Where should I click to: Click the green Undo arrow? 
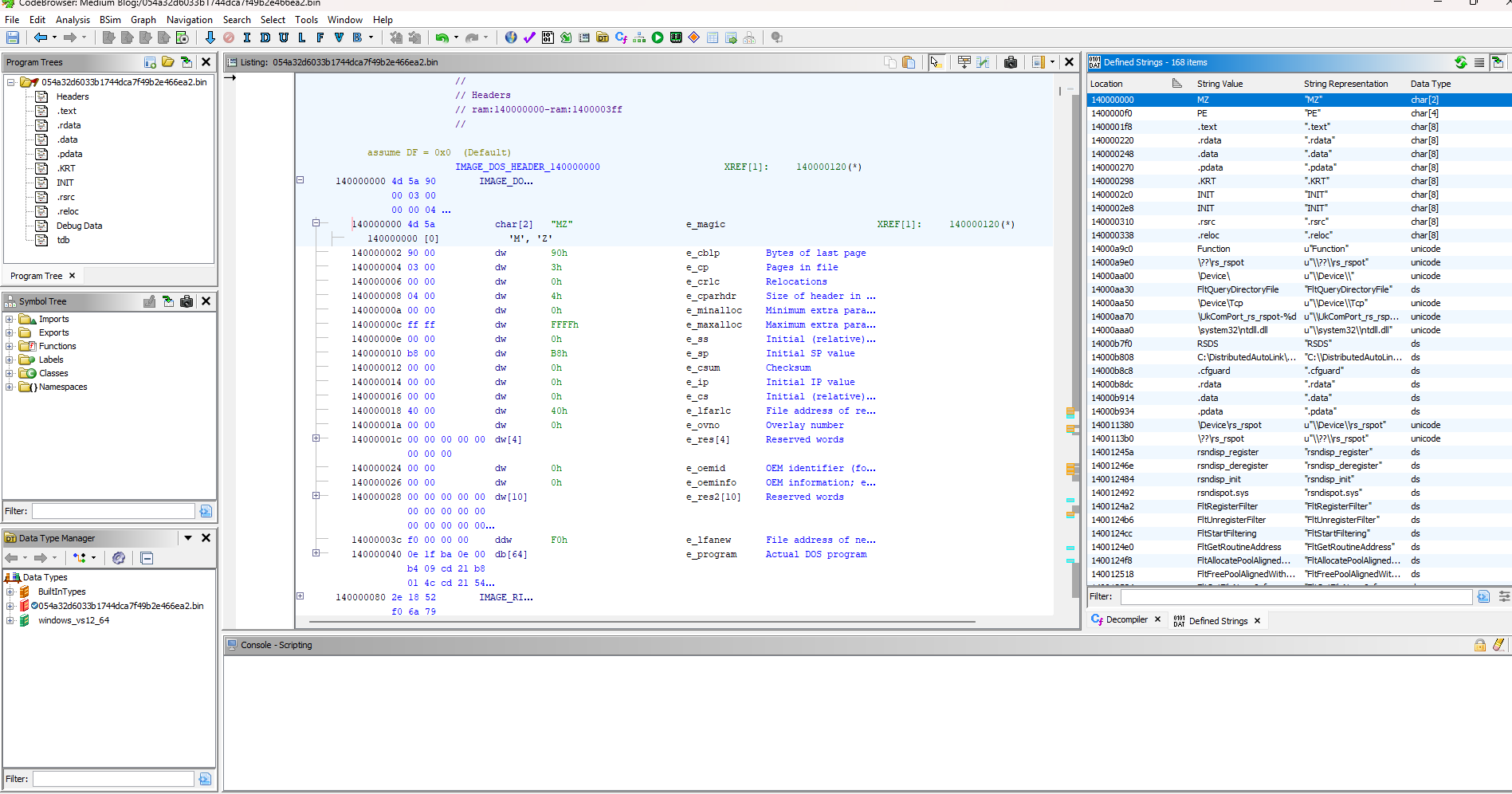pyautogui.click(x=442, y=37)
